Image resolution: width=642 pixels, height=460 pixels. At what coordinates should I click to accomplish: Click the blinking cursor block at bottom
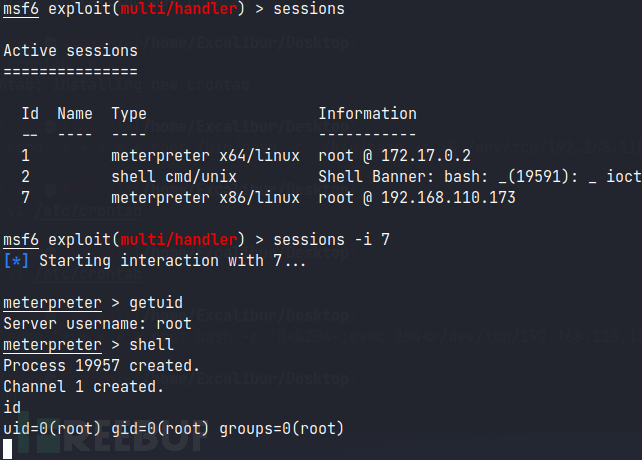[x=8, y=449]
